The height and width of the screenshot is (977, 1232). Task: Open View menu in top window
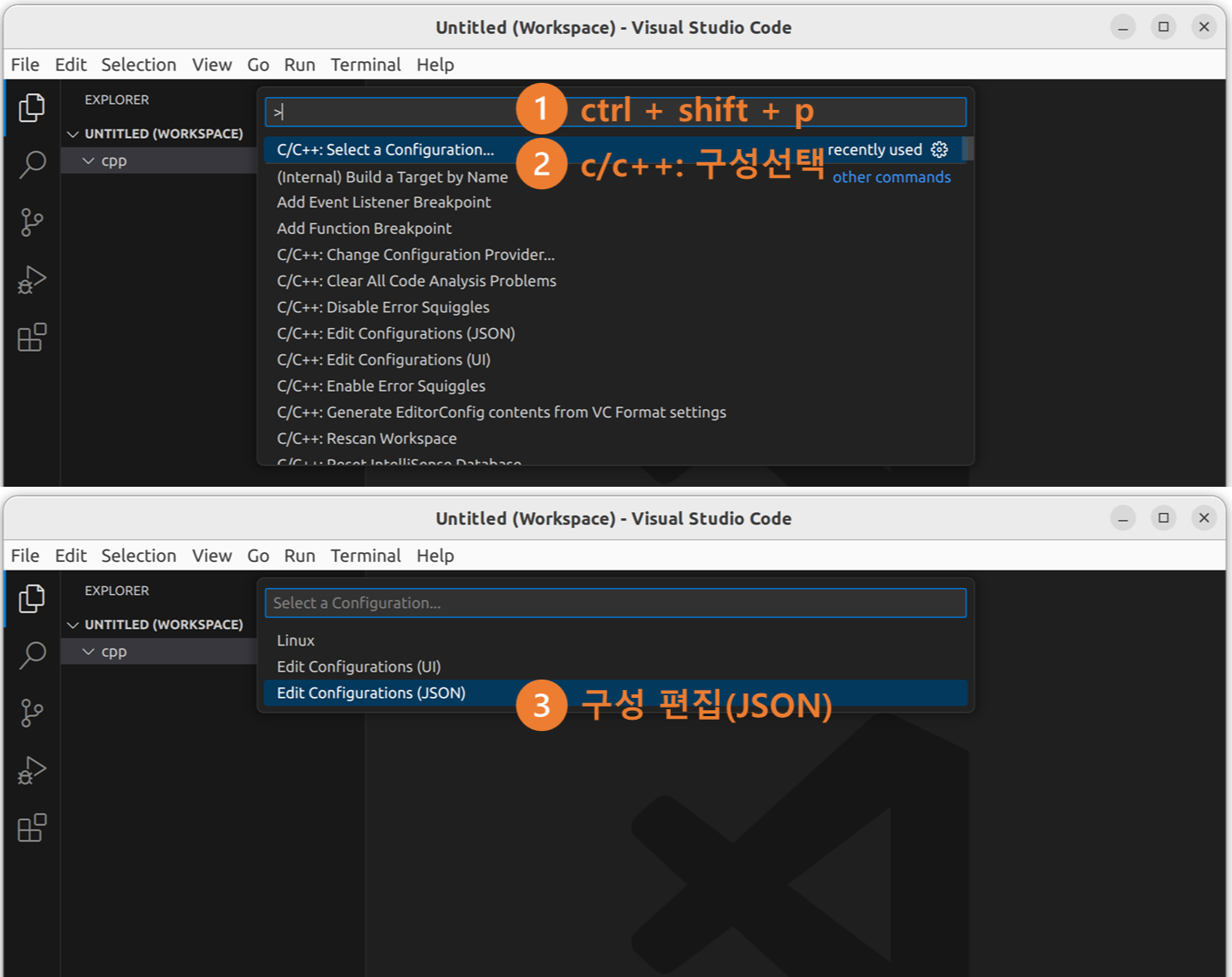coord(212,65)
